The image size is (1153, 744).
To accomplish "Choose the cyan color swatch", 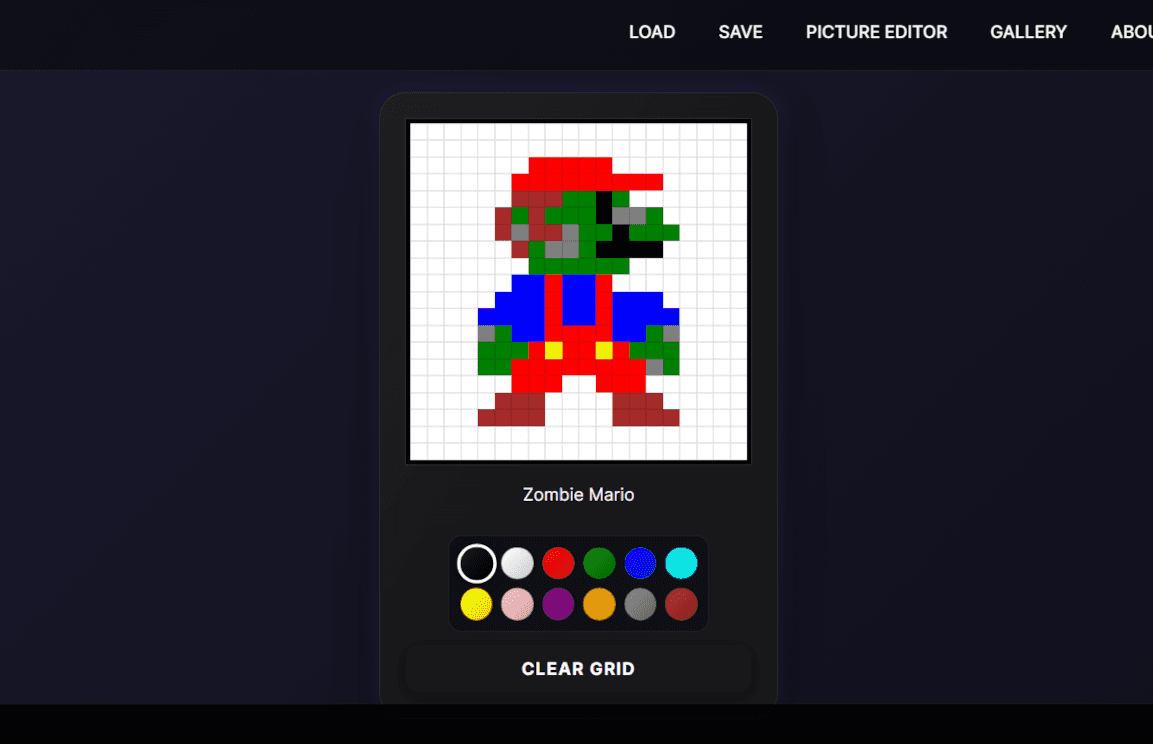I will (x=681, y=563).
